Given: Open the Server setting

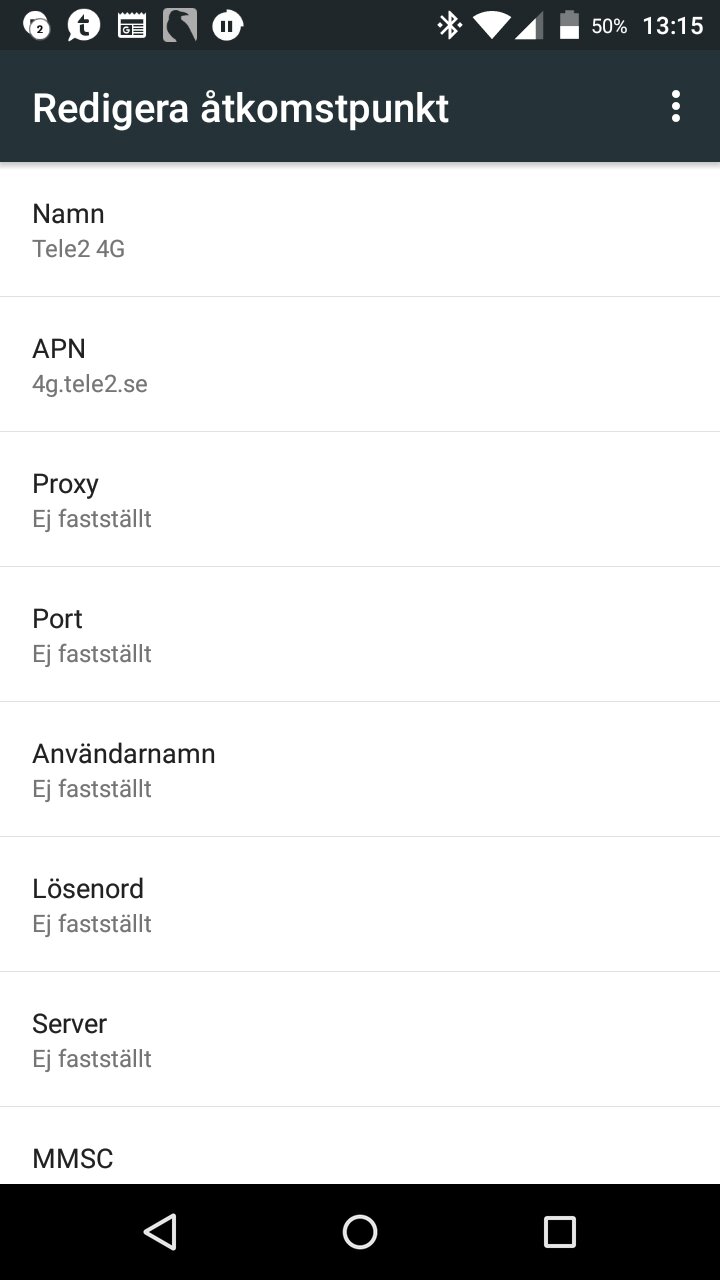Looking at the screenshot, I should coord(360,1039).
